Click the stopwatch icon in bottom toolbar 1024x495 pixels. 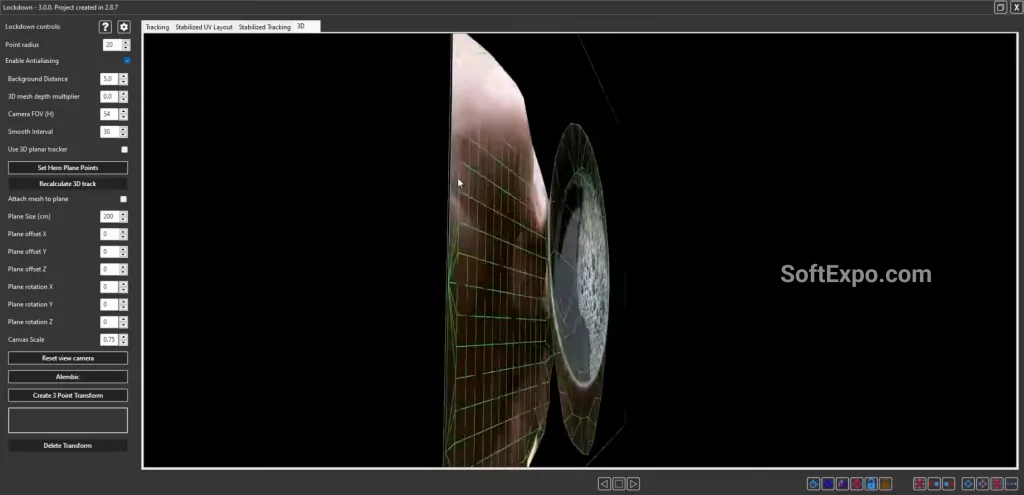coord(813,484)
